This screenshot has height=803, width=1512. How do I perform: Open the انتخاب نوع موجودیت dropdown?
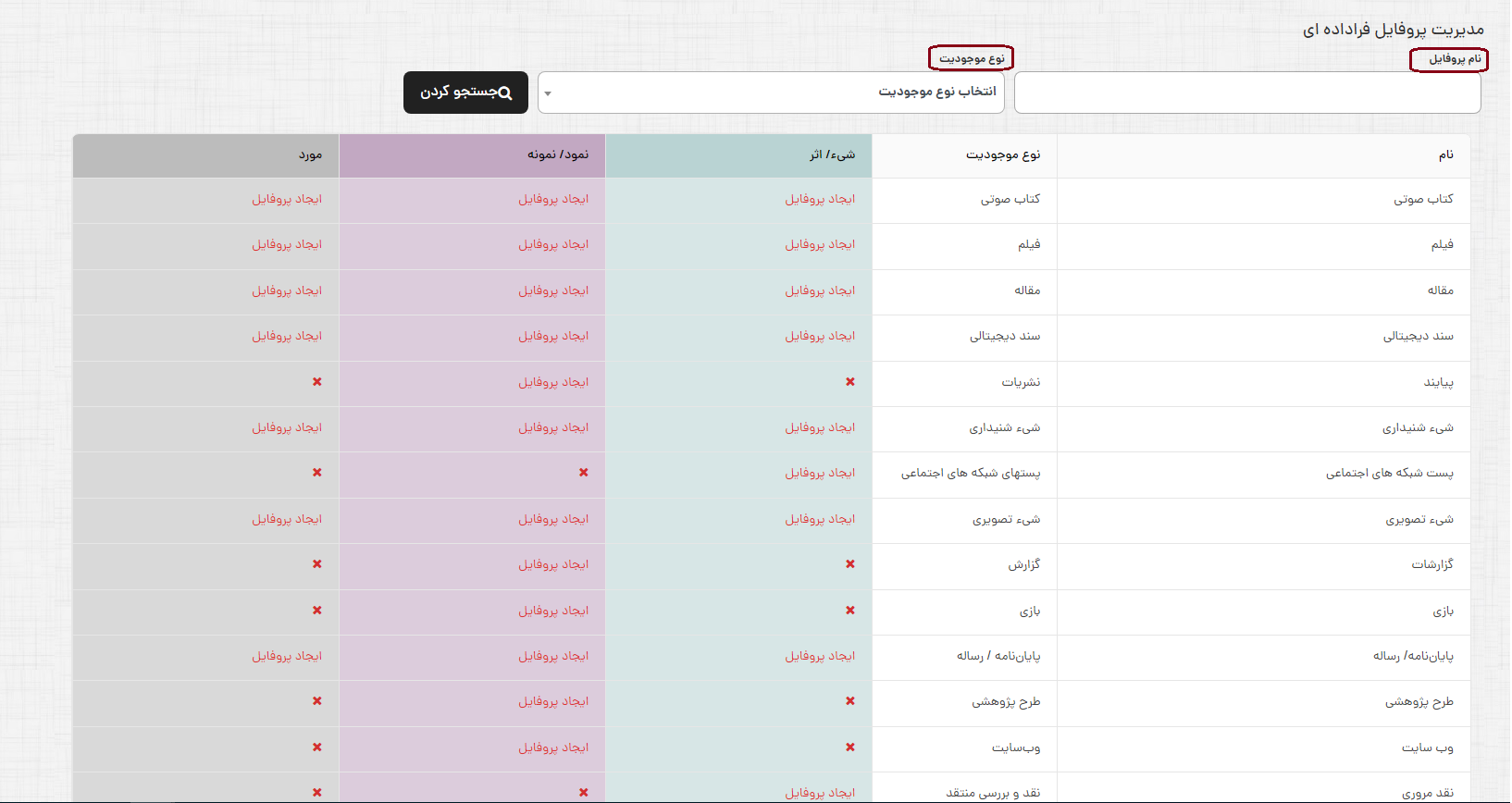tap(771, 93)
